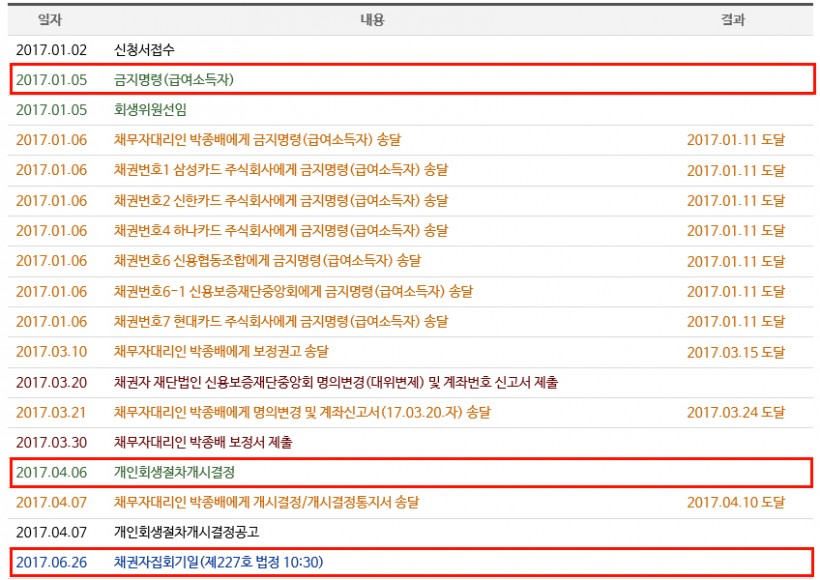Click the 일자 column header

tap(50, 20)
